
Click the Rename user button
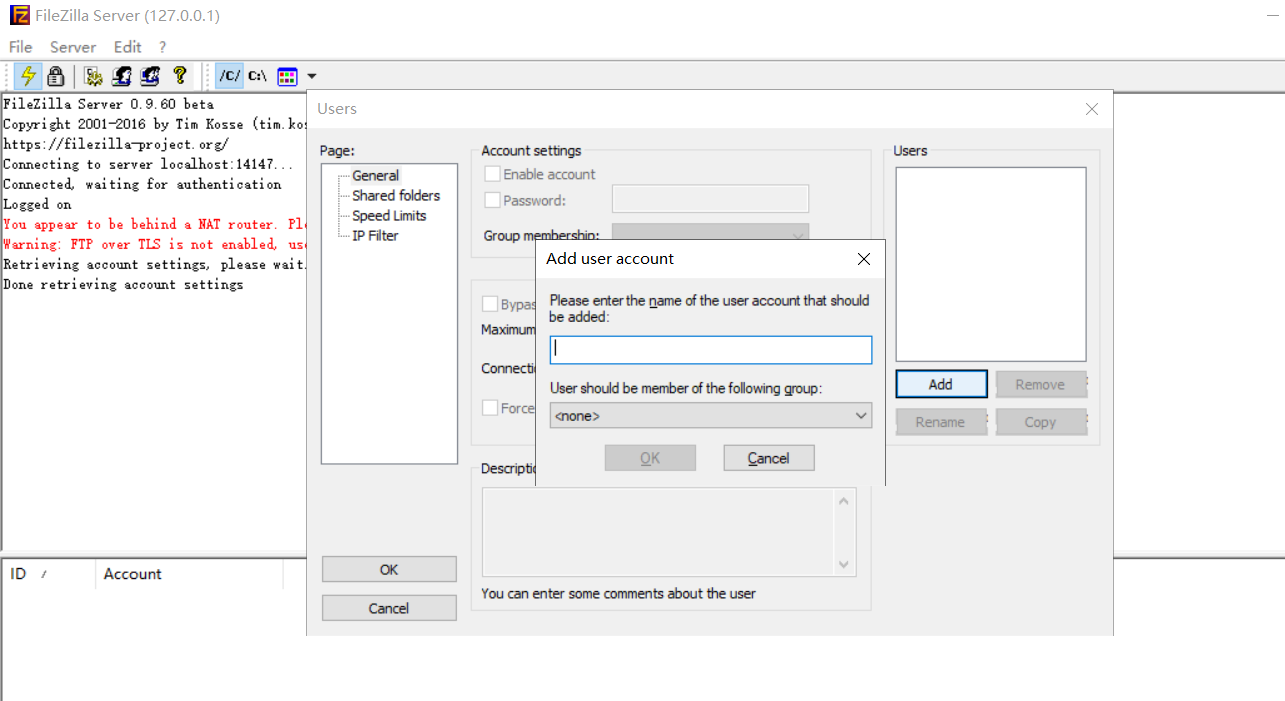(x=941, y=422)
